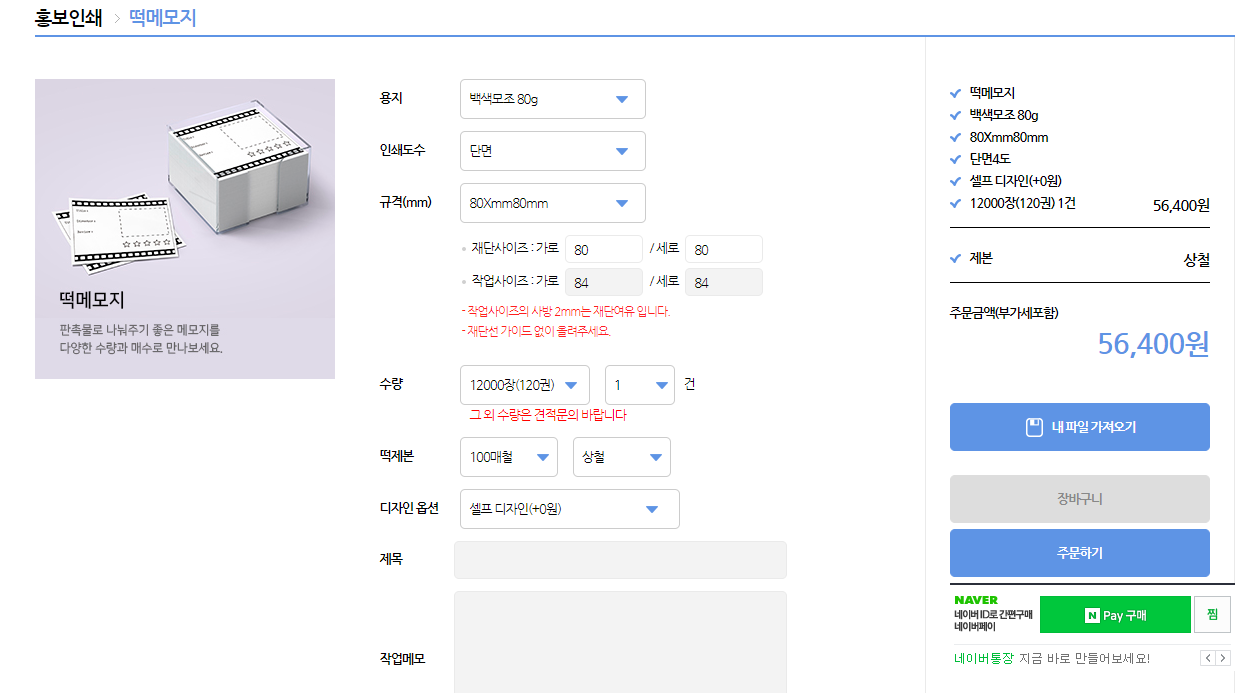Click the 찜 wishlist button
The height and width of the screenshot is (693, 1253).
click(x=1212, y=614)
